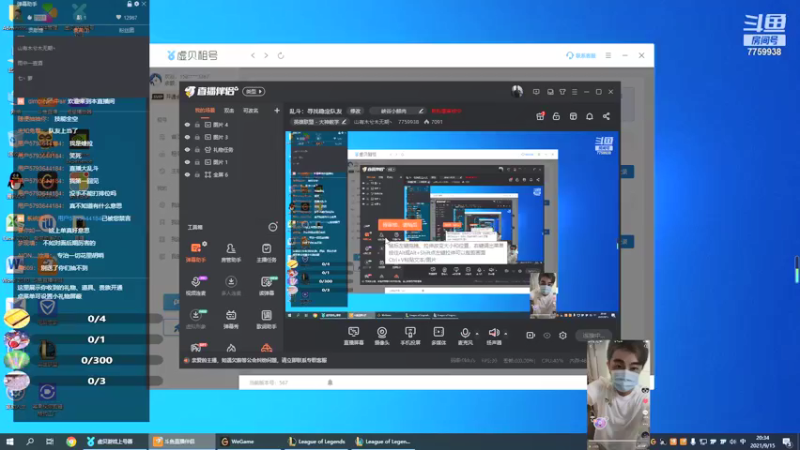Click the user avatar in 直播伴侣
The width and height of the screenshot is (800, 450).
click(x=517, y=91)
